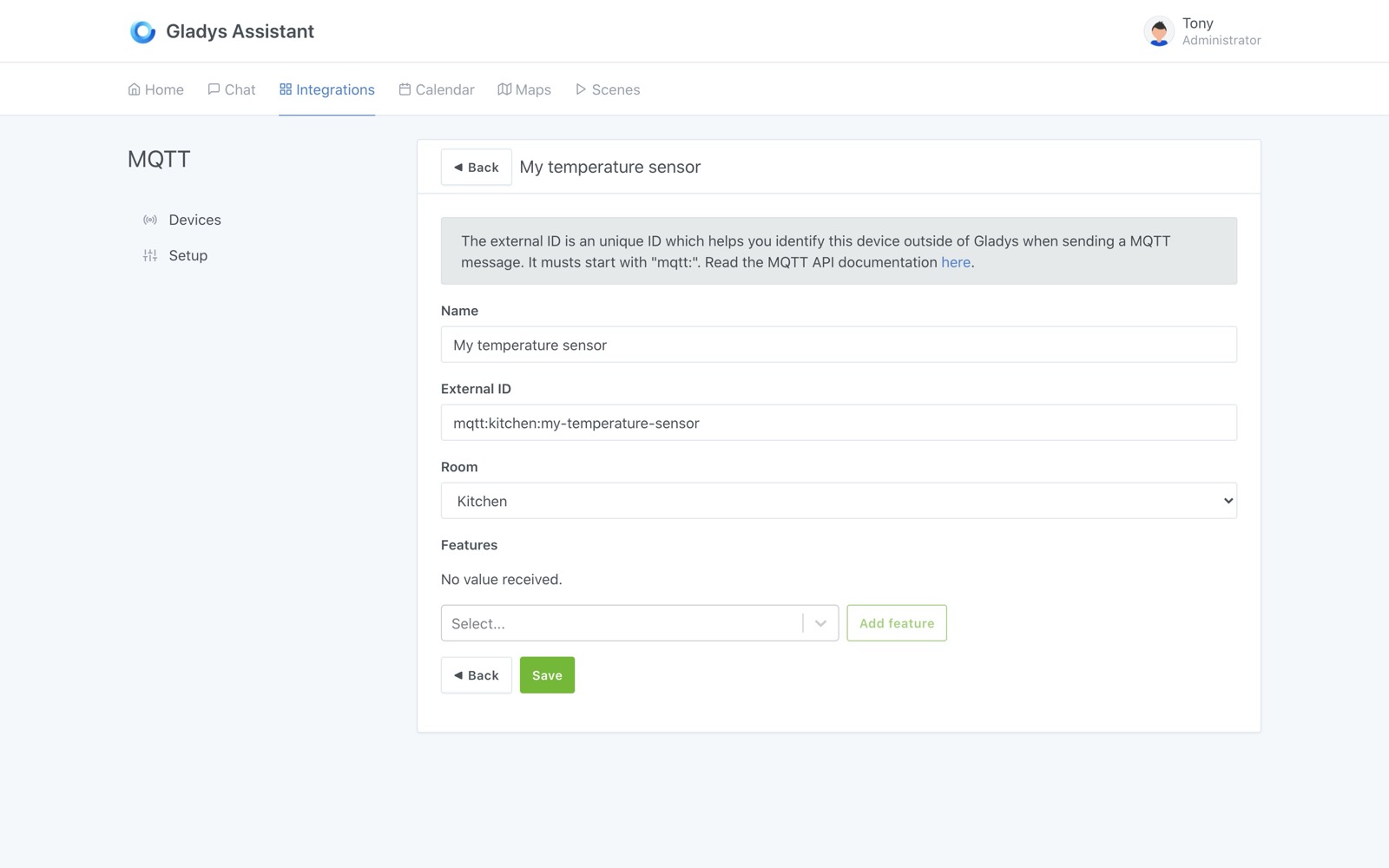Click inside the External ID input field
Image resolution: width=1389 pixels, height=868 pixels.
(x=839, y=423)
